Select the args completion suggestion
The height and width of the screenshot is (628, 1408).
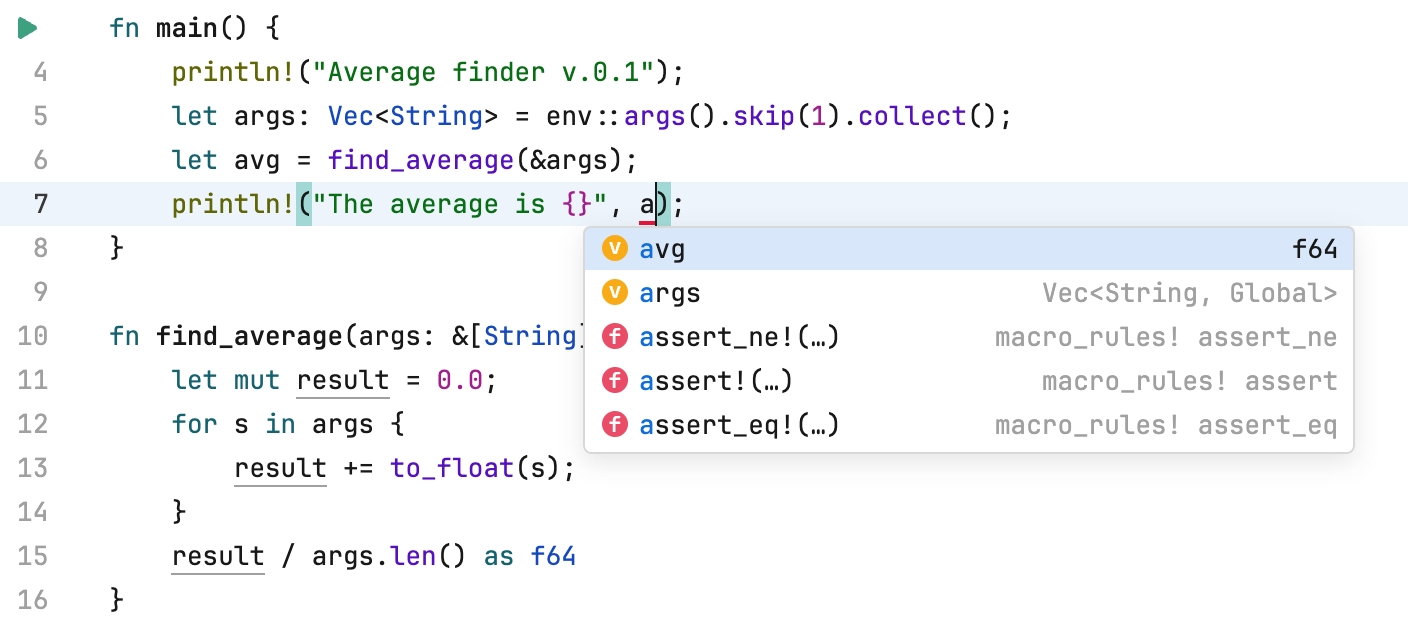671,293
